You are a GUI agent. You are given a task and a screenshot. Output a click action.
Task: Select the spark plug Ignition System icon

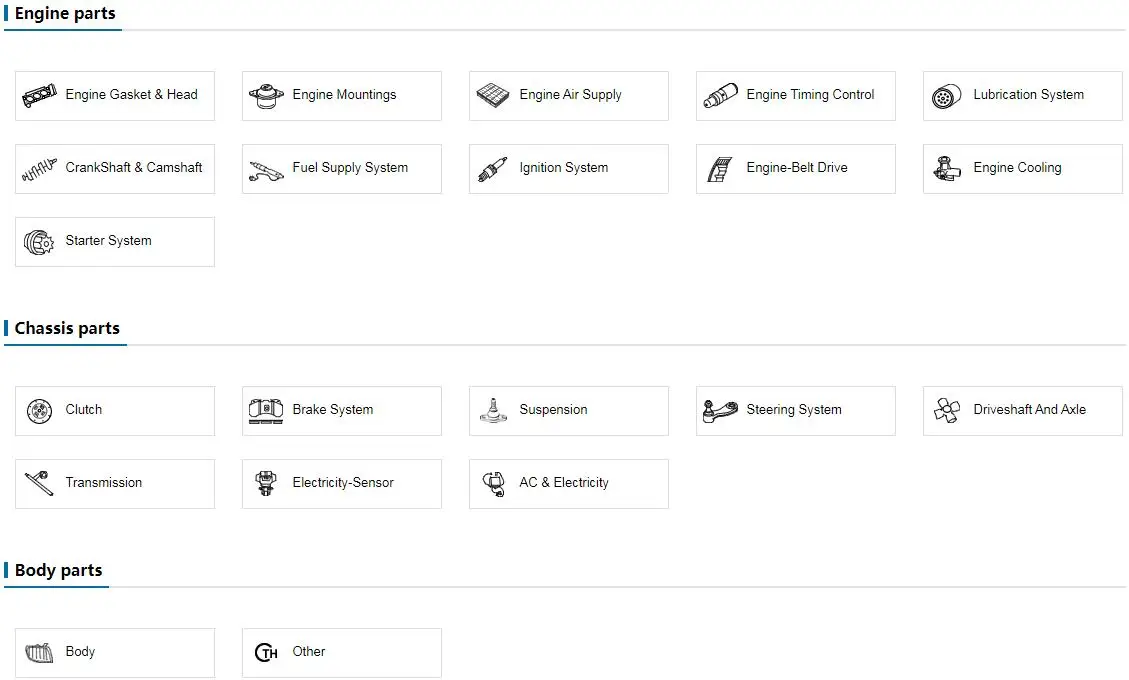pyautogui.click(x=493, y=169)
